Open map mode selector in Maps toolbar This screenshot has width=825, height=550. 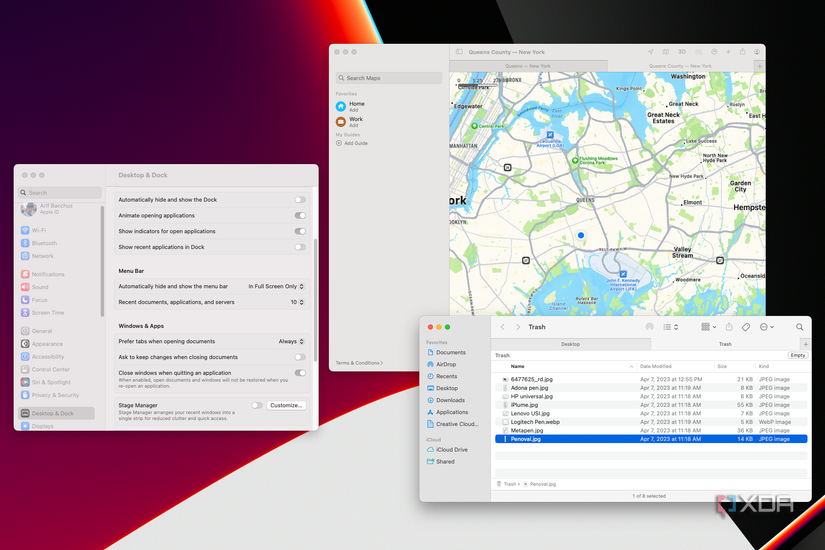[666, 52]
